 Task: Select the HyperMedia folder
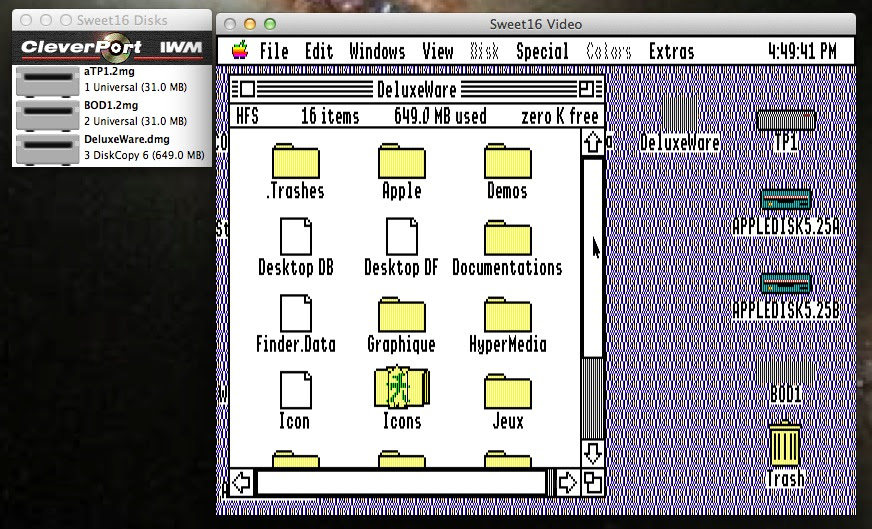pos(507,314)
